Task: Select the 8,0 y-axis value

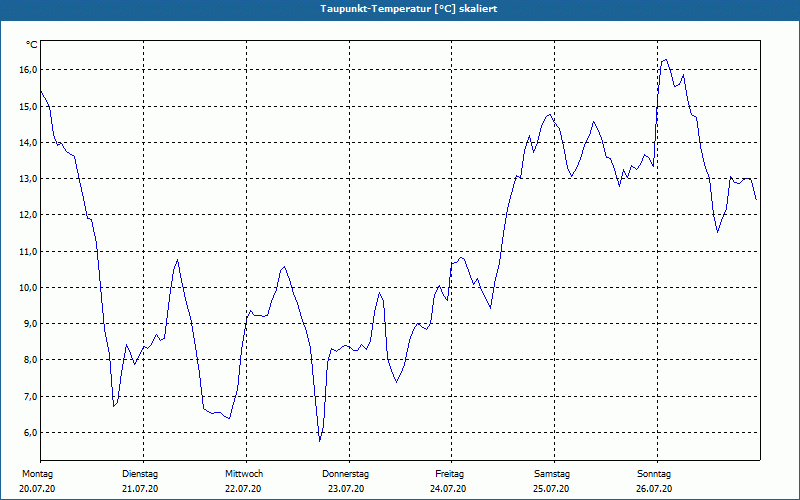Action: pos(30,360)
